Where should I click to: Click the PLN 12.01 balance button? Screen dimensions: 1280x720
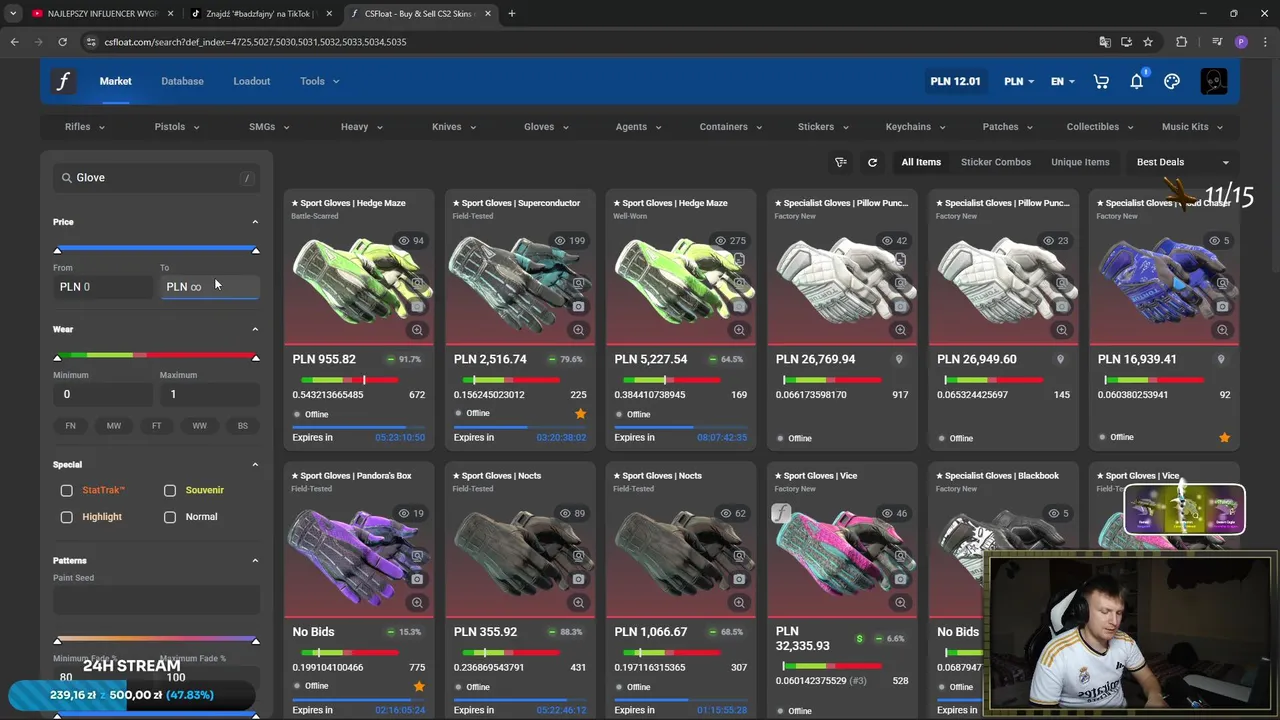point(955,81)
